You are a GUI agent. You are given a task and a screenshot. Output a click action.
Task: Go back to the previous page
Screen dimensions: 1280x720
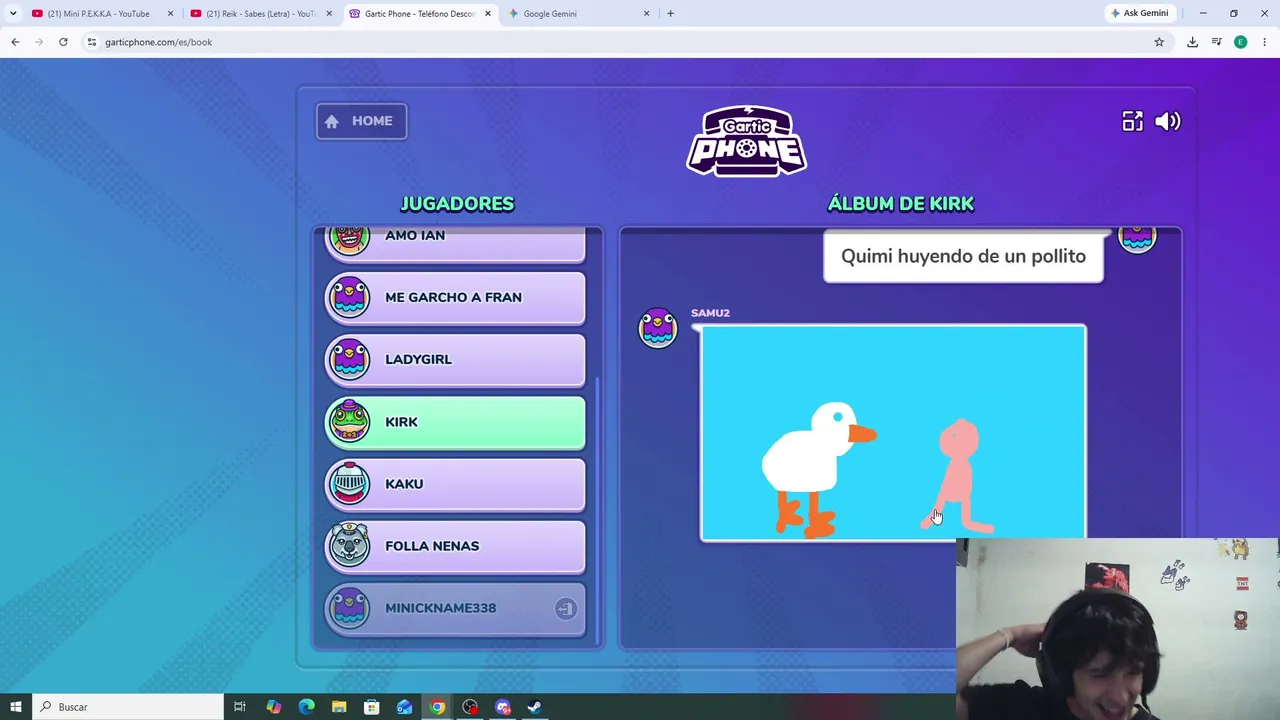coord(15,42)
